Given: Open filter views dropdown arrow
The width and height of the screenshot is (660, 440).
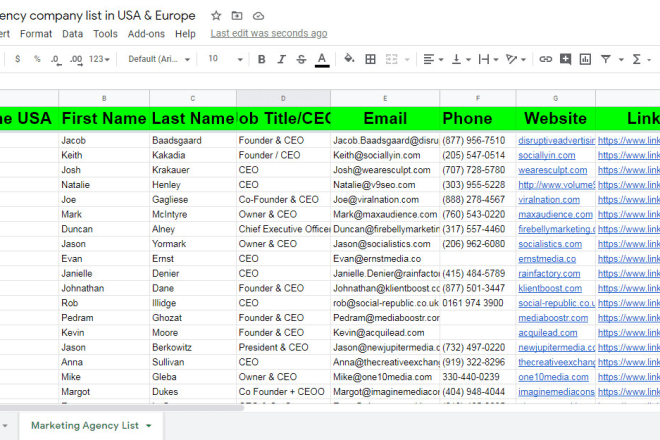Looking at the screenshot, I should (621, 60).
